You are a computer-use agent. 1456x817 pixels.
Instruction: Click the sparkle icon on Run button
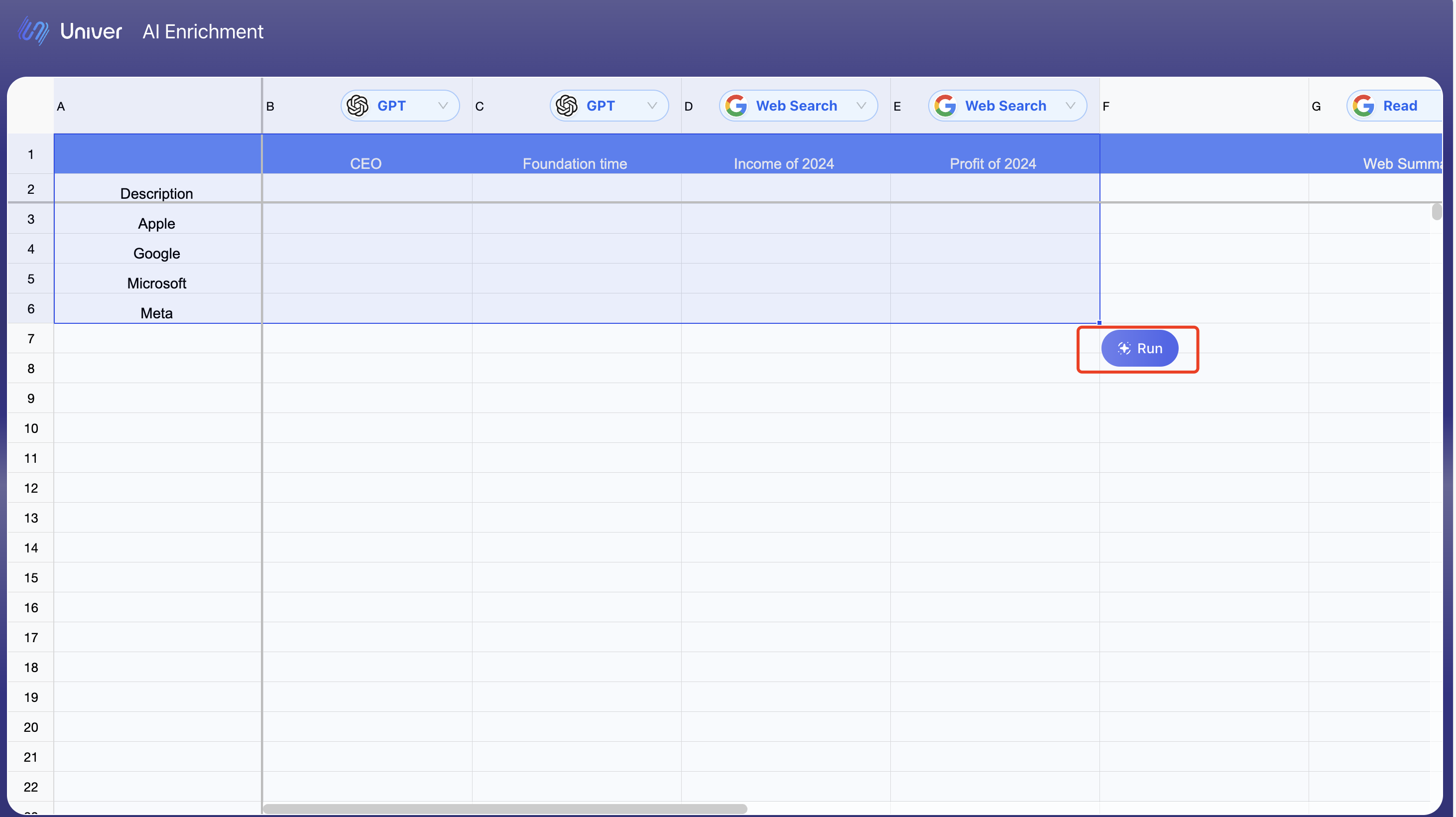coord(1124,348)
